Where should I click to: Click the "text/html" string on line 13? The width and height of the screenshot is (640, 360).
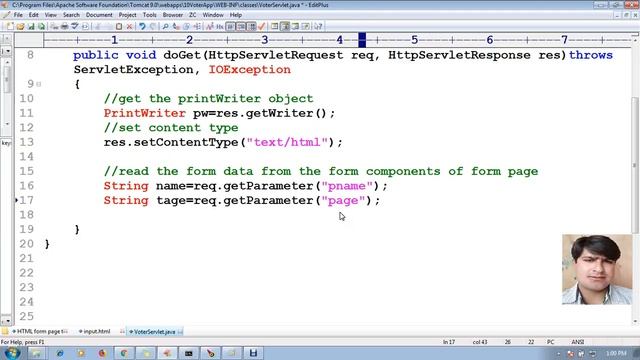click(287, 142)
